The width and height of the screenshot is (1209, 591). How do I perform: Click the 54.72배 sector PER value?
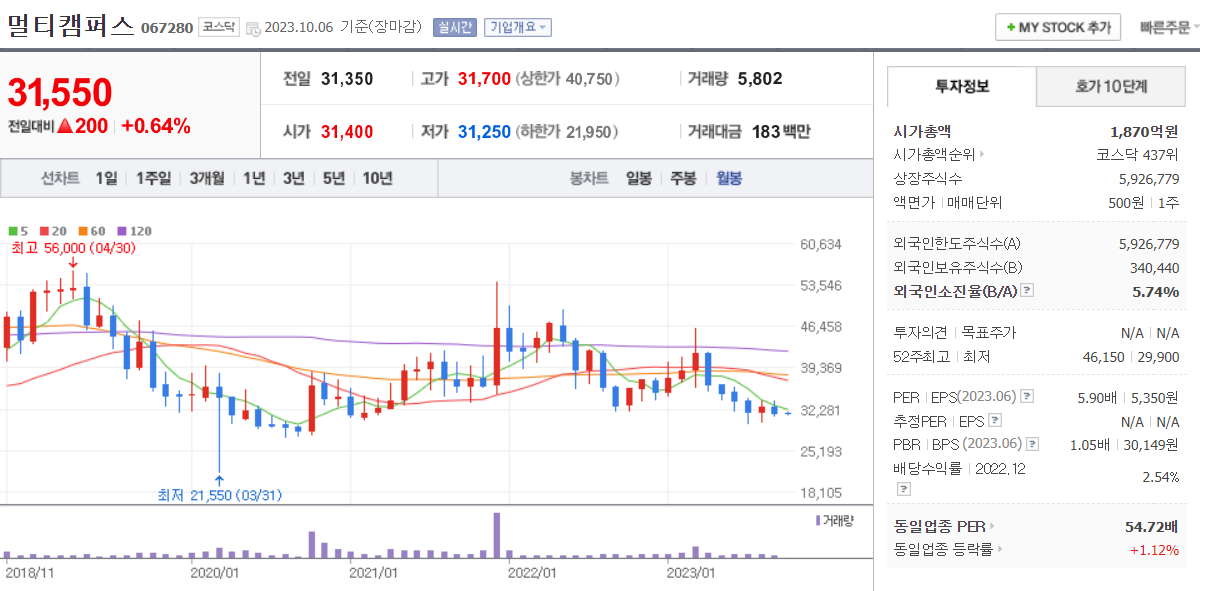pyautogui.click(x=1152, y=526)
